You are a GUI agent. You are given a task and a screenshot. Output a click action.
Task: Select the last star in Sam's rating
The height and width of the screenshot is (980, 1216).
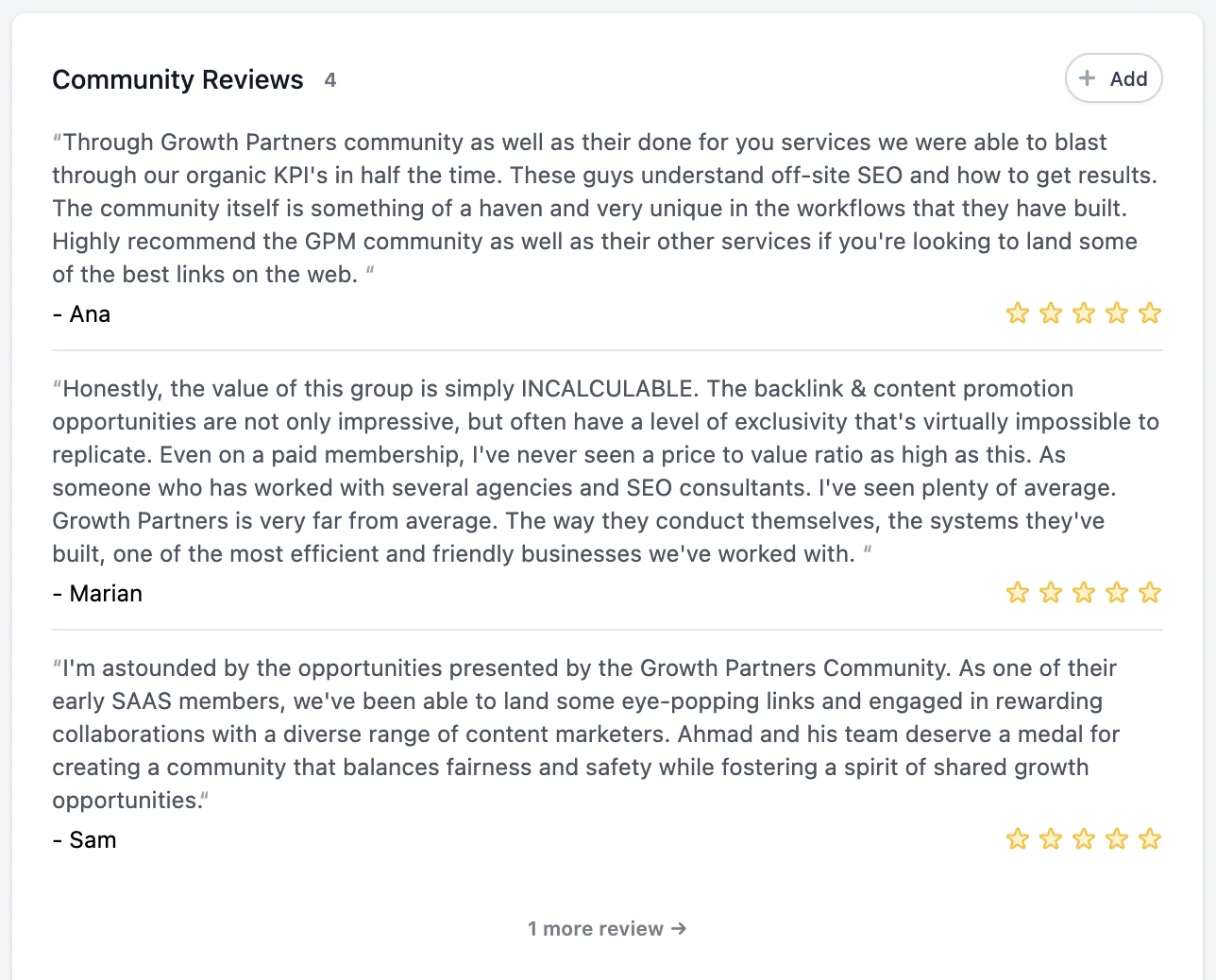[1150, 838]
